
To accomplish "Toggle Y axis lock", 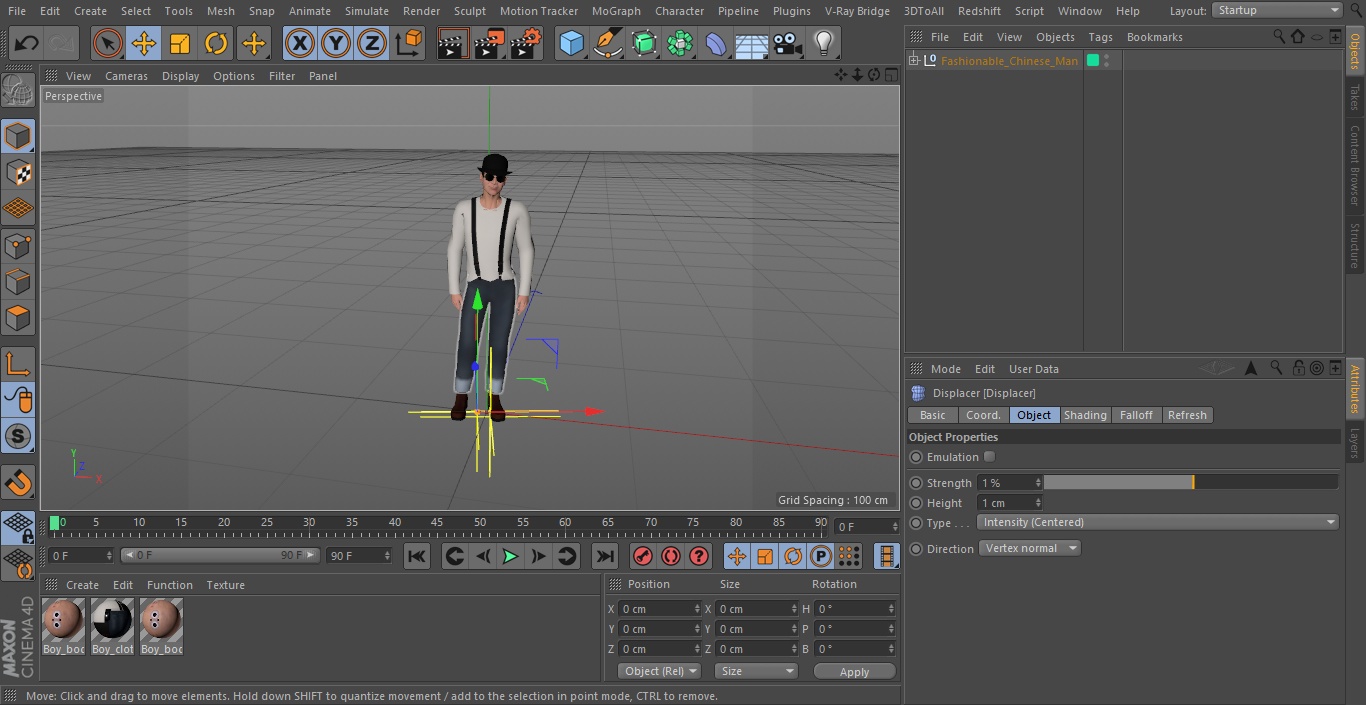I will [x=335, y=44].
